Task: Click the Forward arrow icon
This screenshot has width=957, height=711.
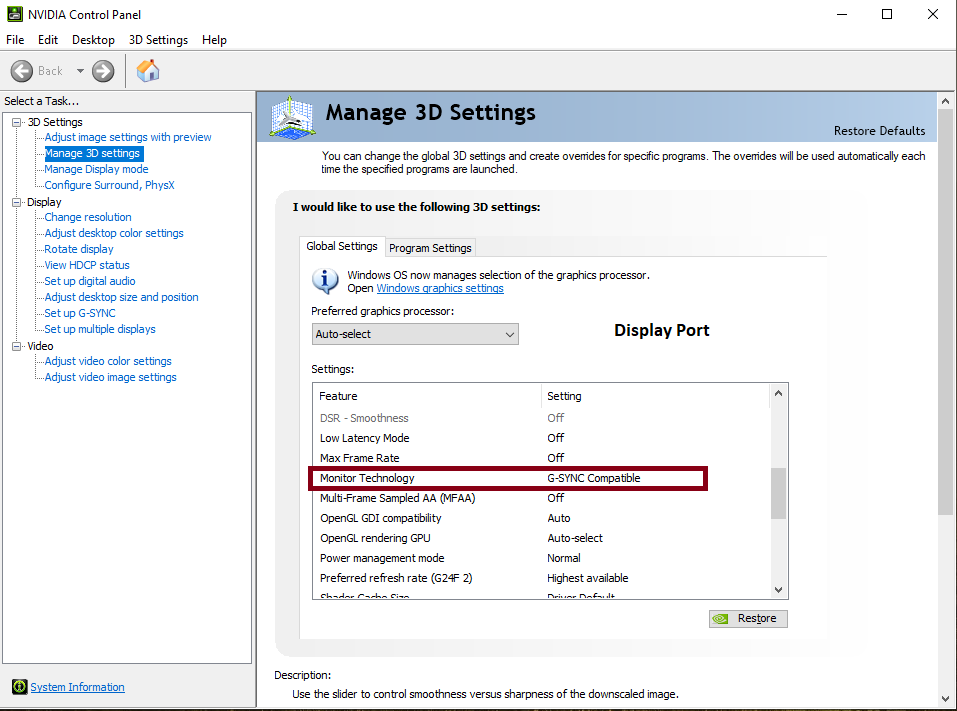Action: 103,71
